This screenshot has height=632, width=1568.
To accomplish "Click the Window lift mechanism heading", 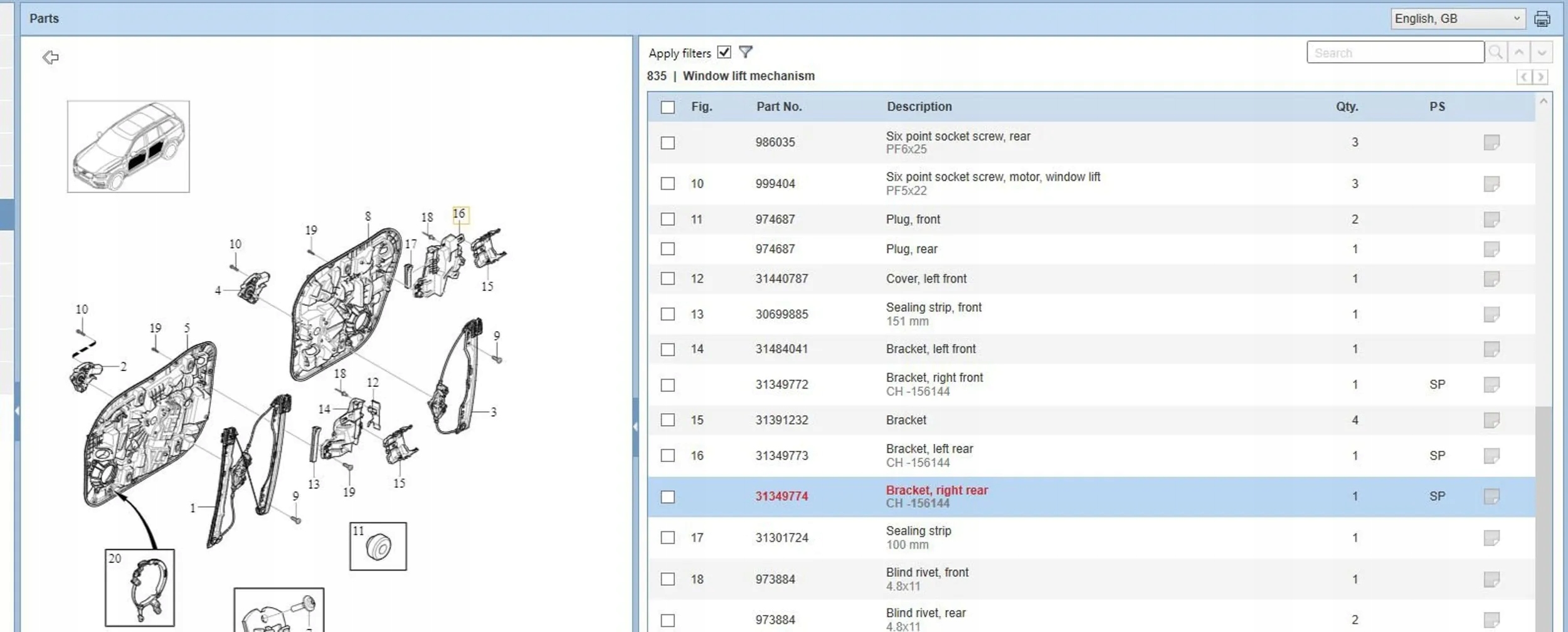I will [749, 76].
